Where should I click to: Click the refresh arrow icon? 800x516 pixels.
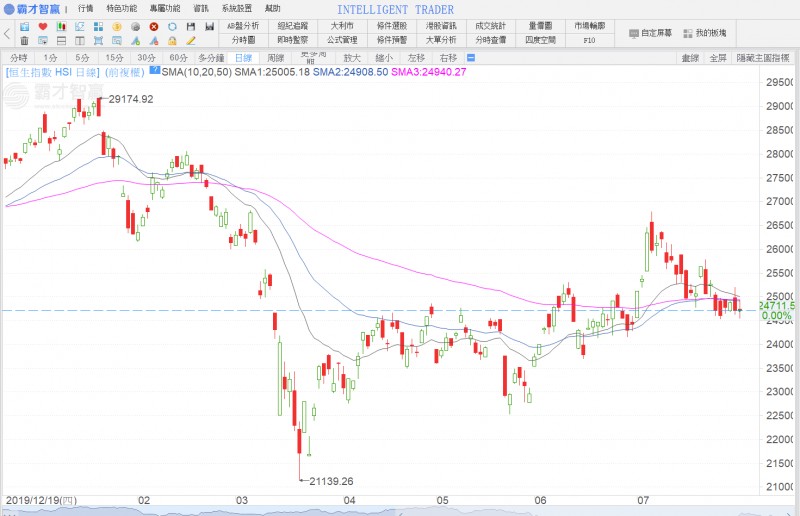[172, 26]
